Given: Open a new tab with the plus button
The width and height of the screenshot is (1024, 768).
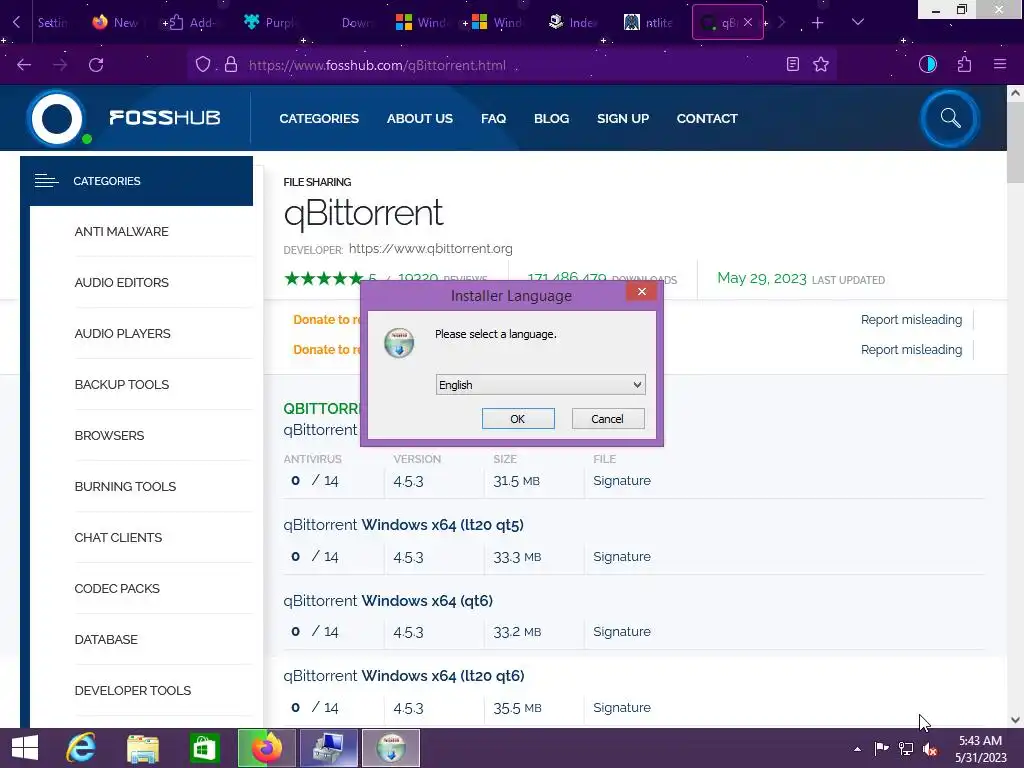Looking at the screenshot, I should (818, 23).
